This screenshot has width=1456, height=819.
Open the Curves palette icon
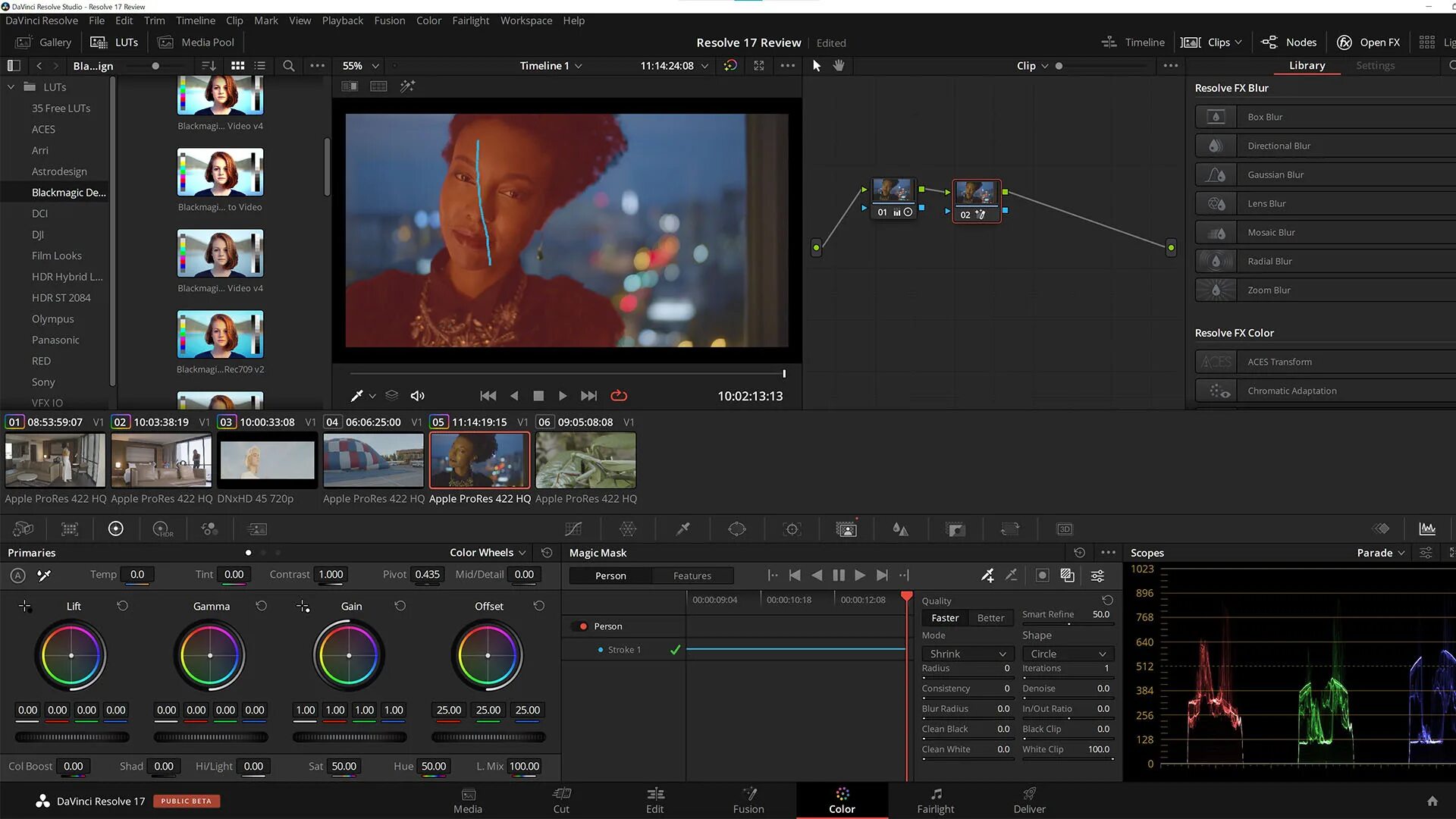pyautogui.click(x=573, y=529)
